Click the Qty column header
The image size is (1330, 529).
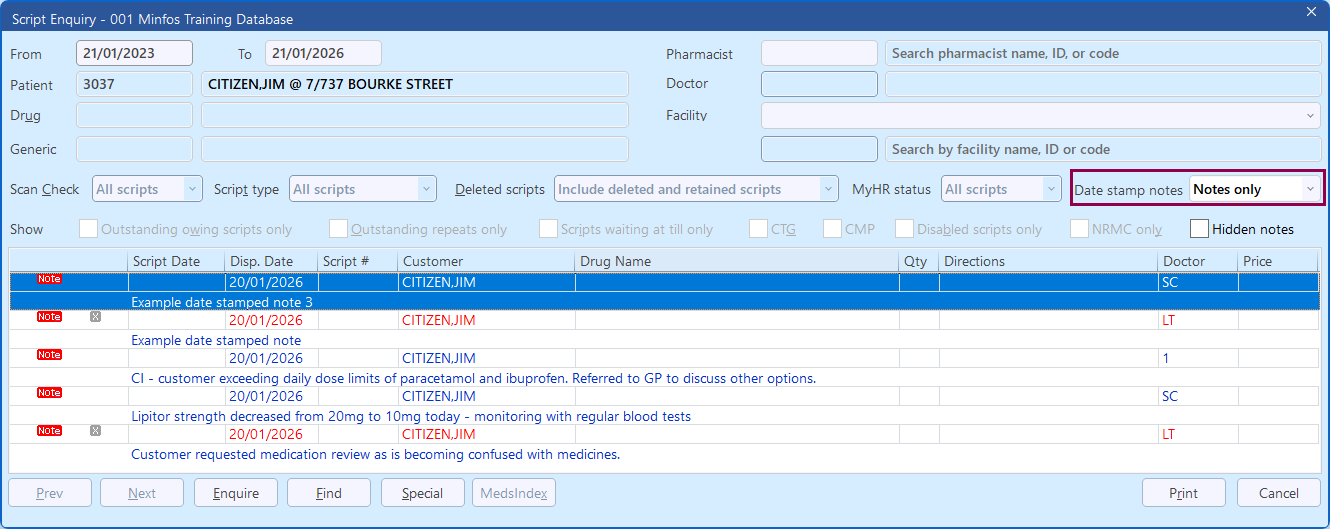pyautogui.click(x=919, y=261)
